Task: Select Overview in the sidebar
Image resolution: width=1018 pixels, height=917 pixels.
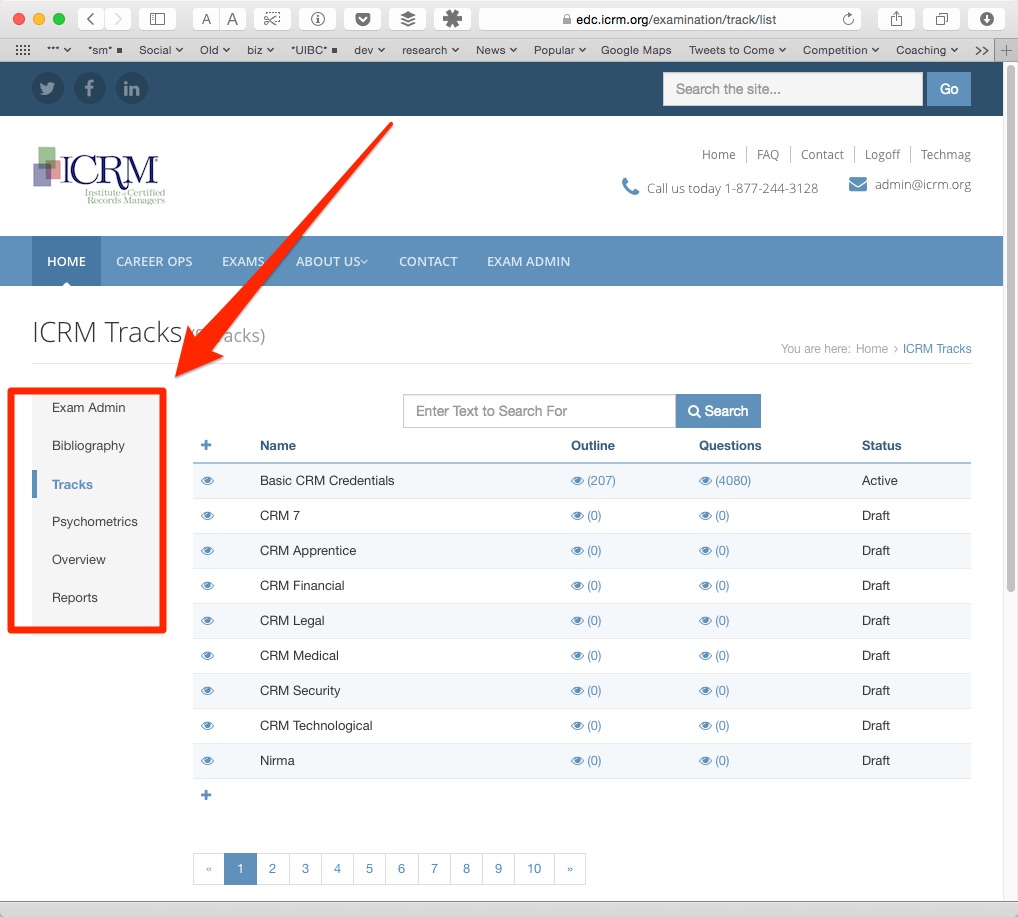Action: (x=79, y=559)
